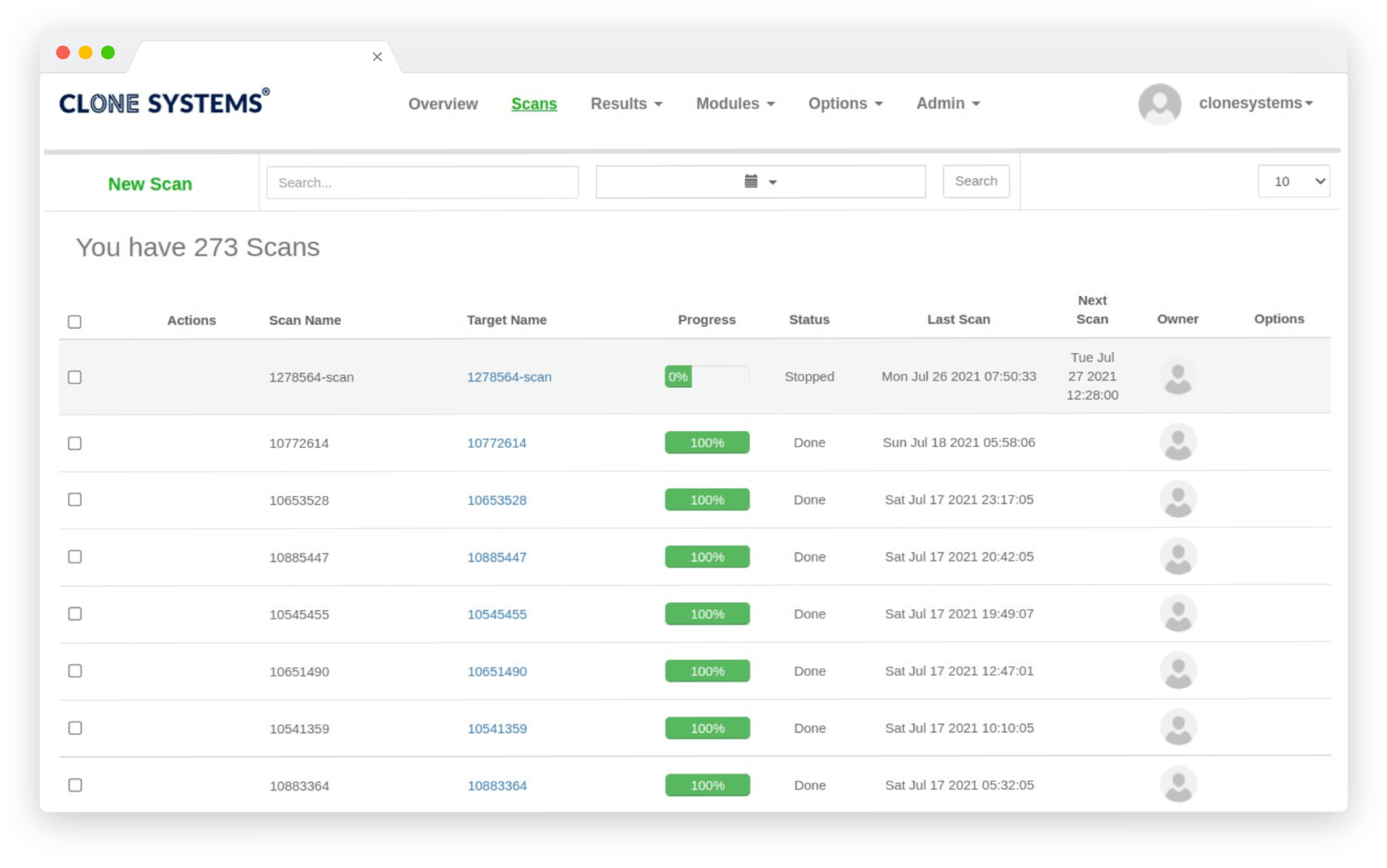Toggle the select-all checkbox in table header
This screenshot has width=1387, height=868.
point(74,321)
